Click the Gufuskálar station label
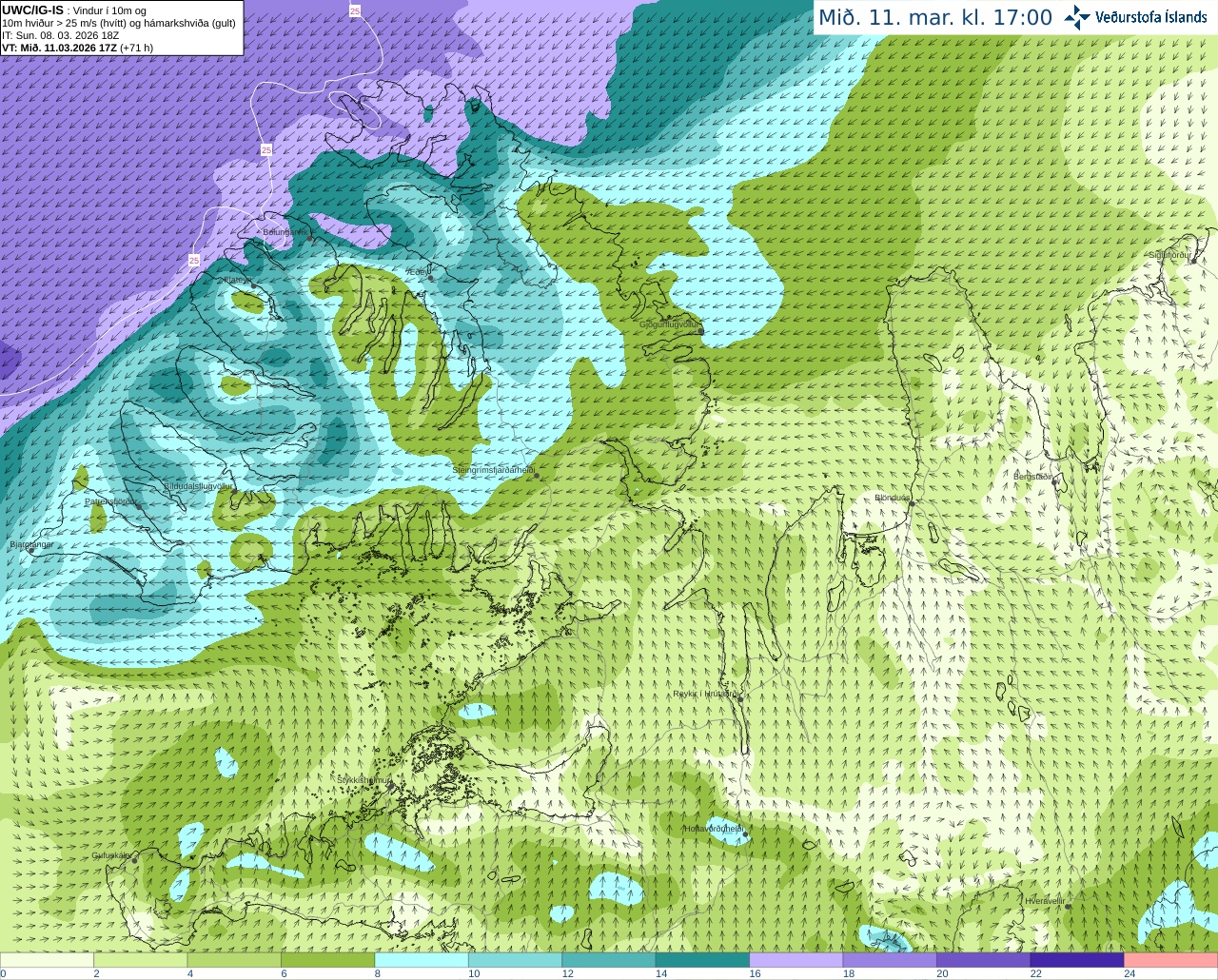 (x=111, y=855)
